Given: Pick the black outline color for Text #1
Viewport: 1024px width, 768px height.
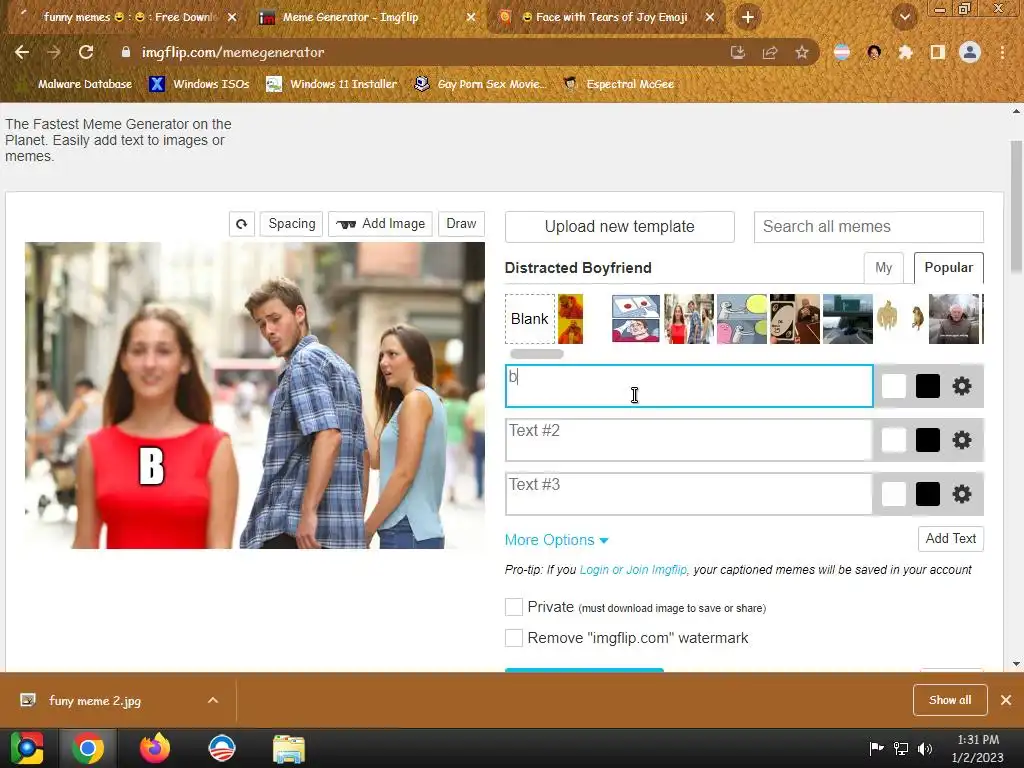Looking at the screenshot, I should pos(927,386).
